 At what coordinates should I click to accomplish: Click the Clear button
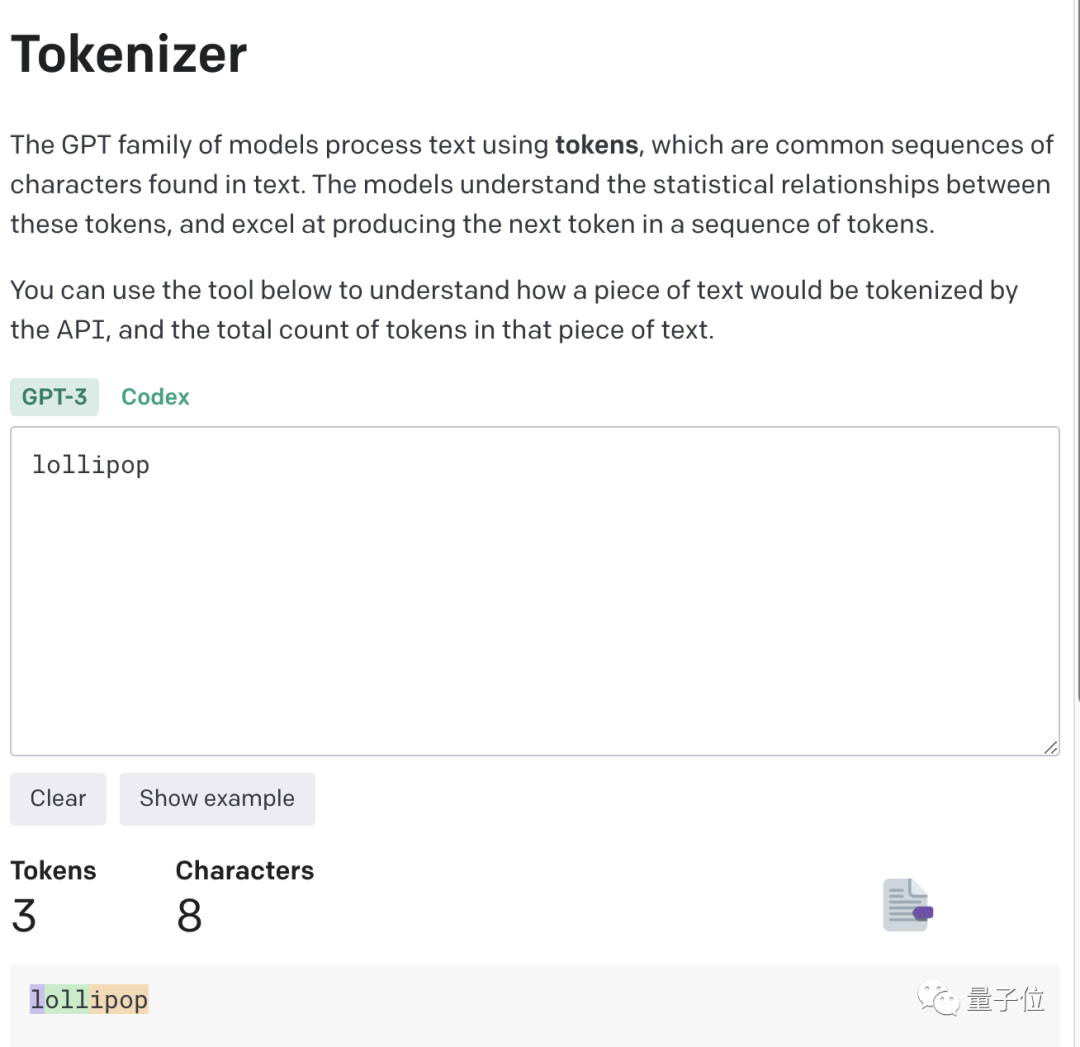[x=58, y=798]
